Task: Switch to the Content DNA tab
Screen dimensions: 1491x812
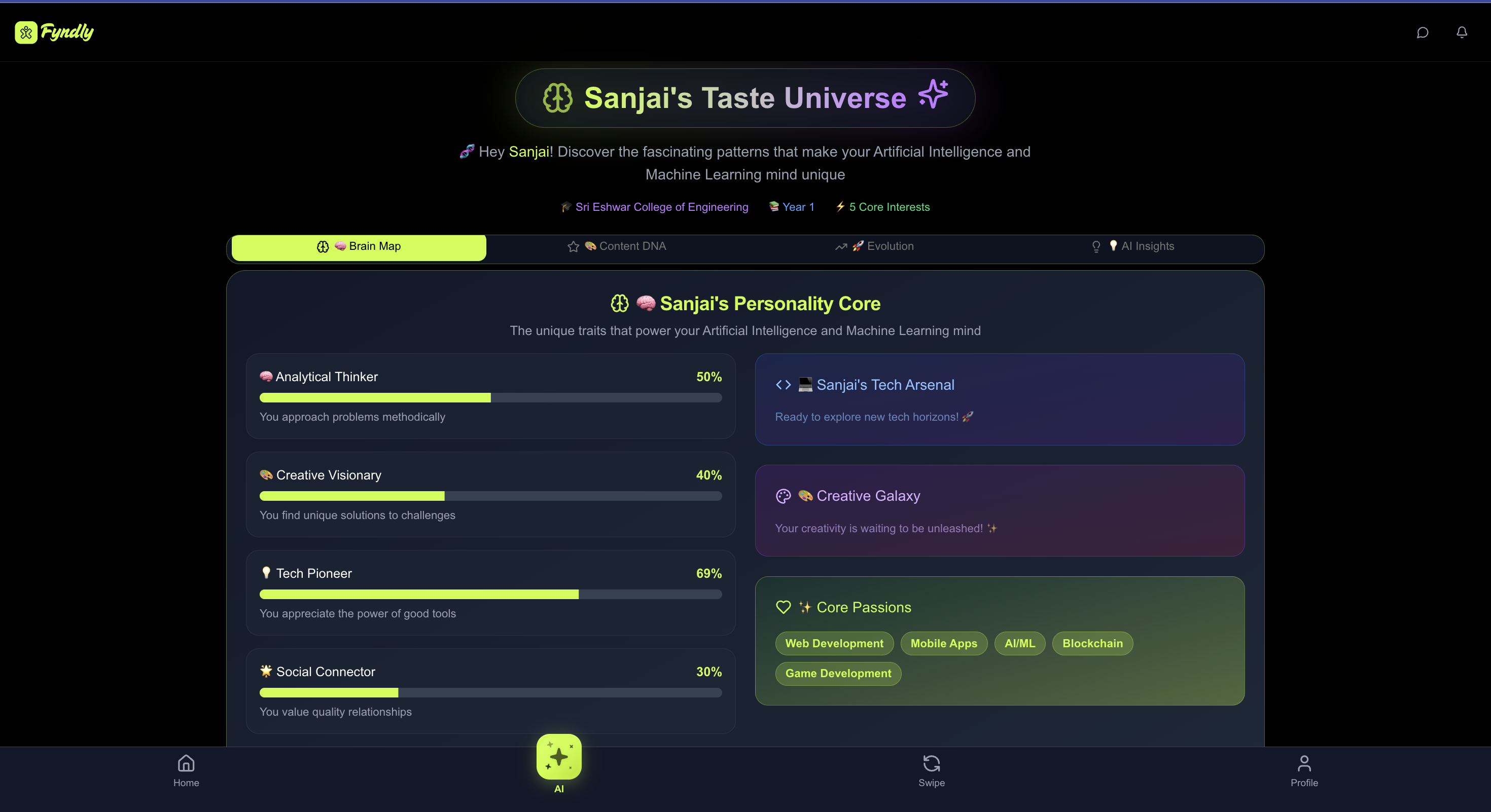Action: [x=617, y=246]
